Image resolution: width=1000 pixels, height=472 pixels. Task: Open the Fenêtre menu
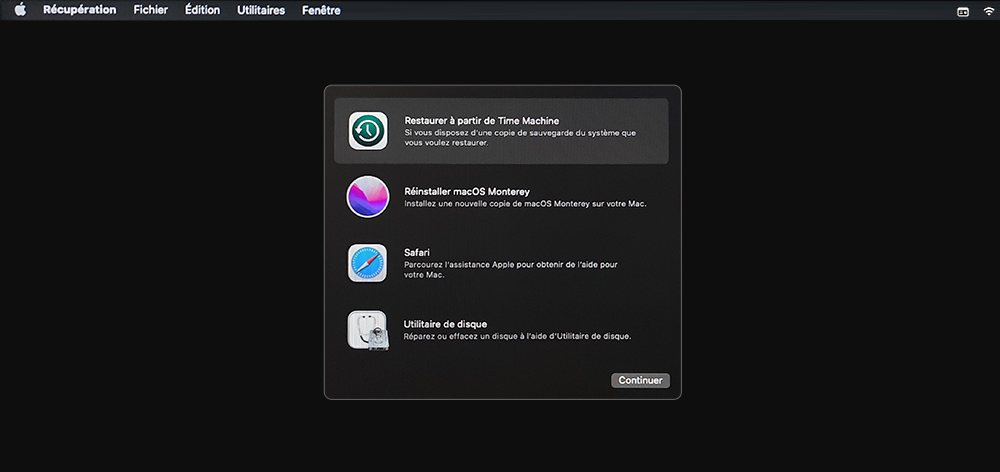click(321, 10)
